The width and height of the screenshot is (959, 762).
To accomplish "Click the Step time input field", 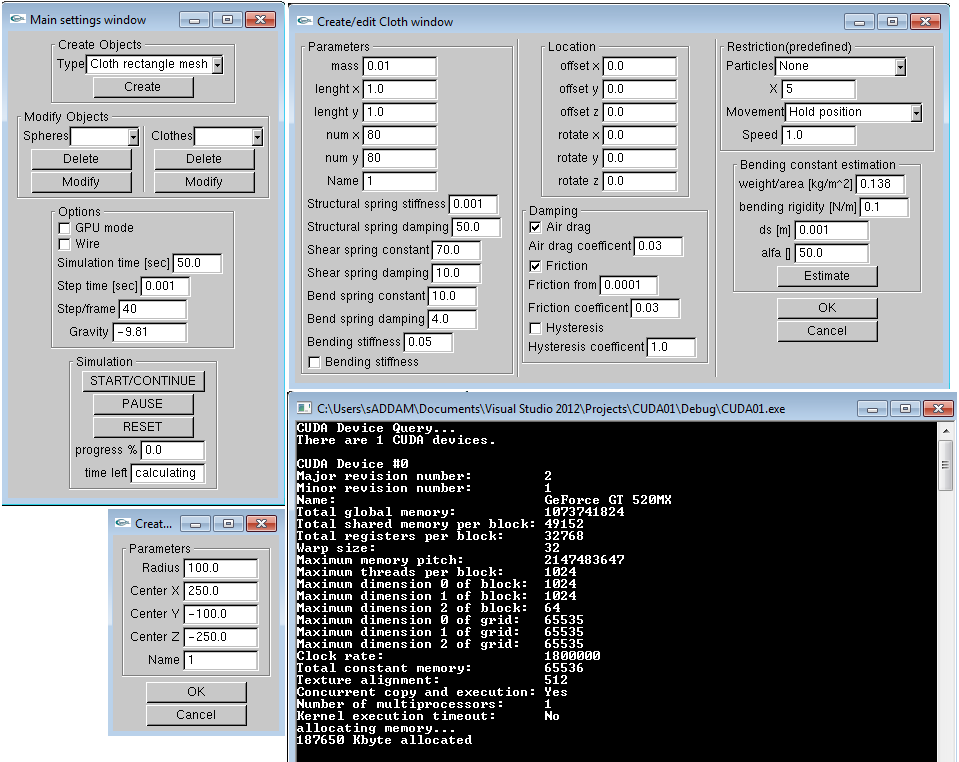I will [x=165, y=286].
